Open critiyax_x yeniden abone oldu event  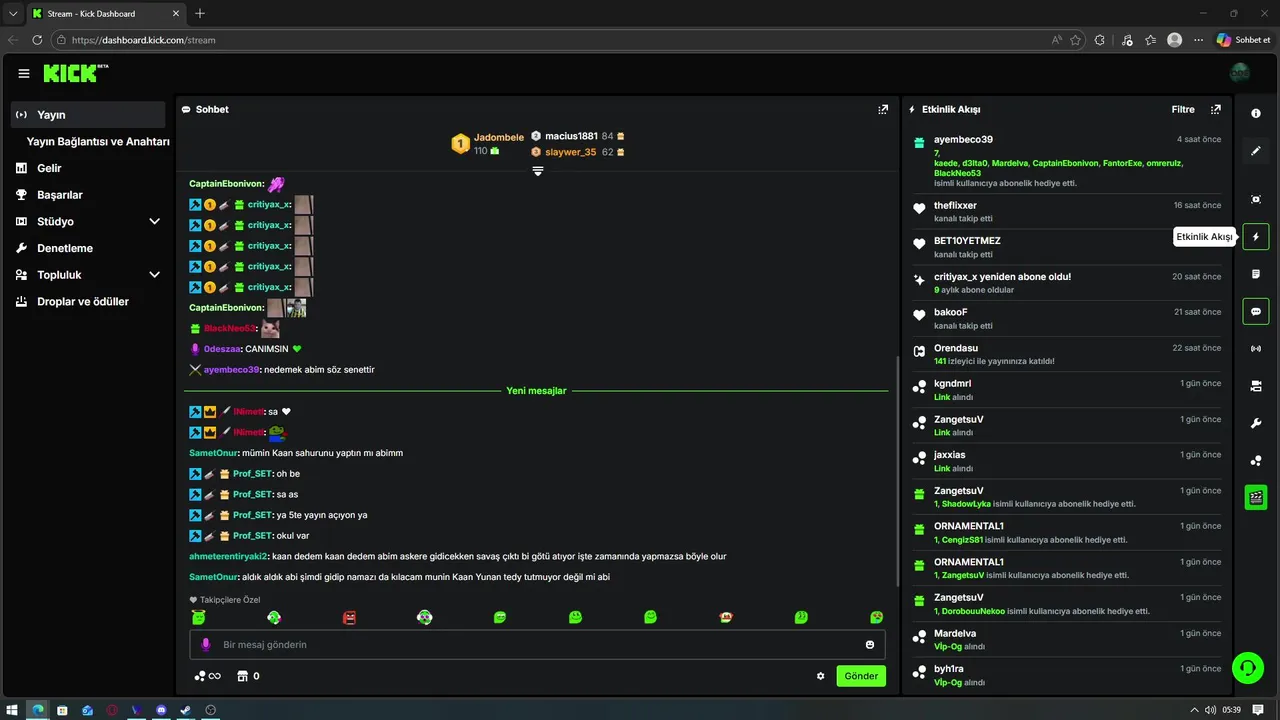coord(1068,283)
